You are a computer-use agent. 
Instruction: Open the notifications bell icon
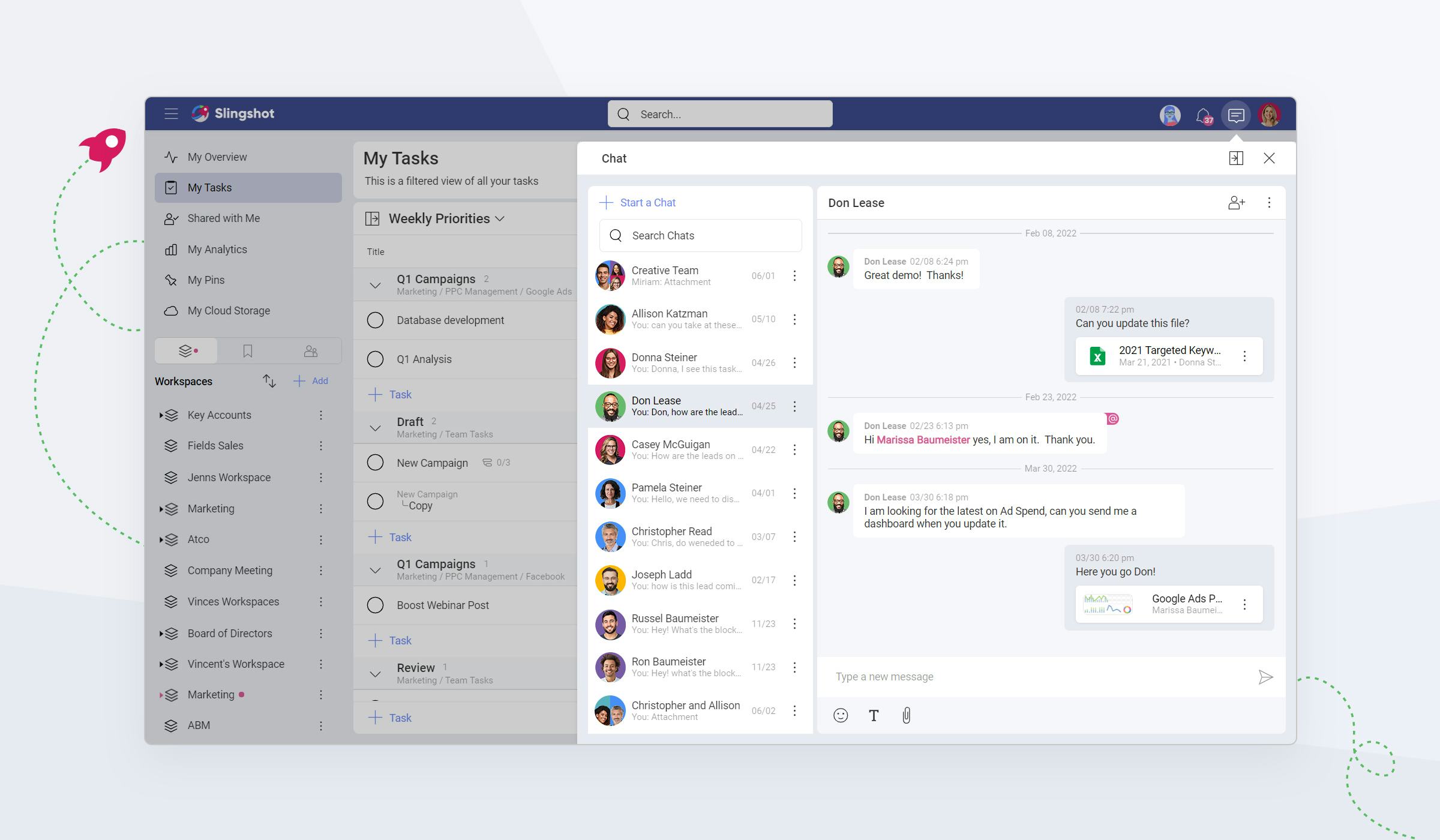pos(1202,115)
